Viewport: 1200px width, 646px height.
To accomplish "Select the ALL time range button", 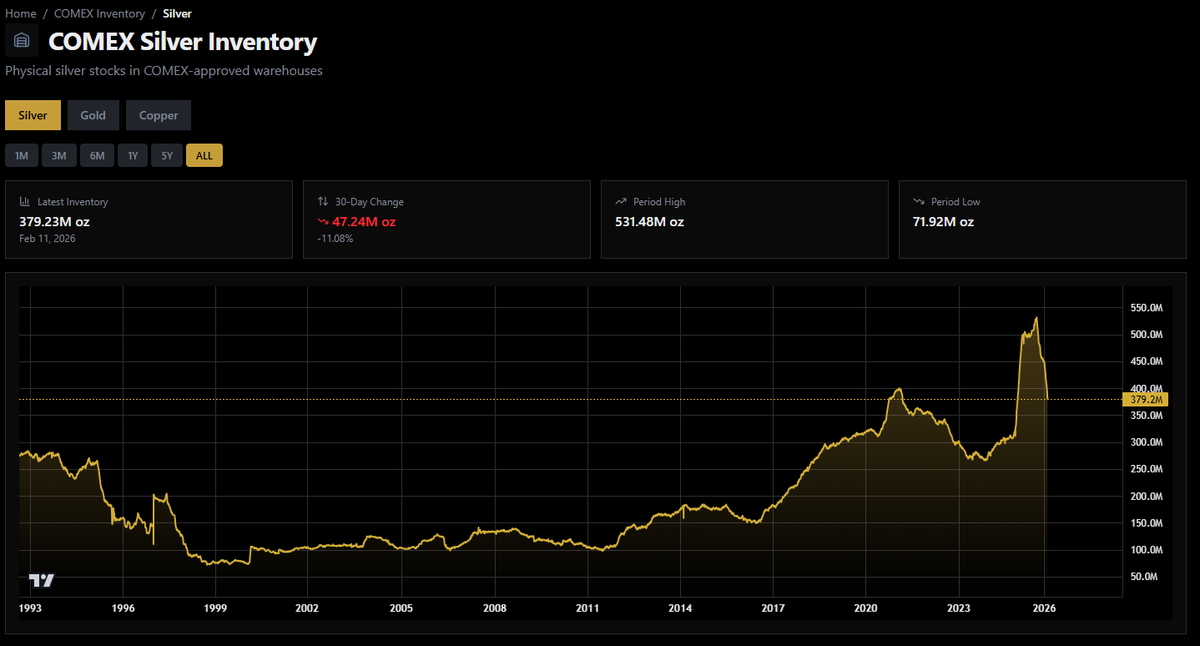I will click(x=204, y=155).
